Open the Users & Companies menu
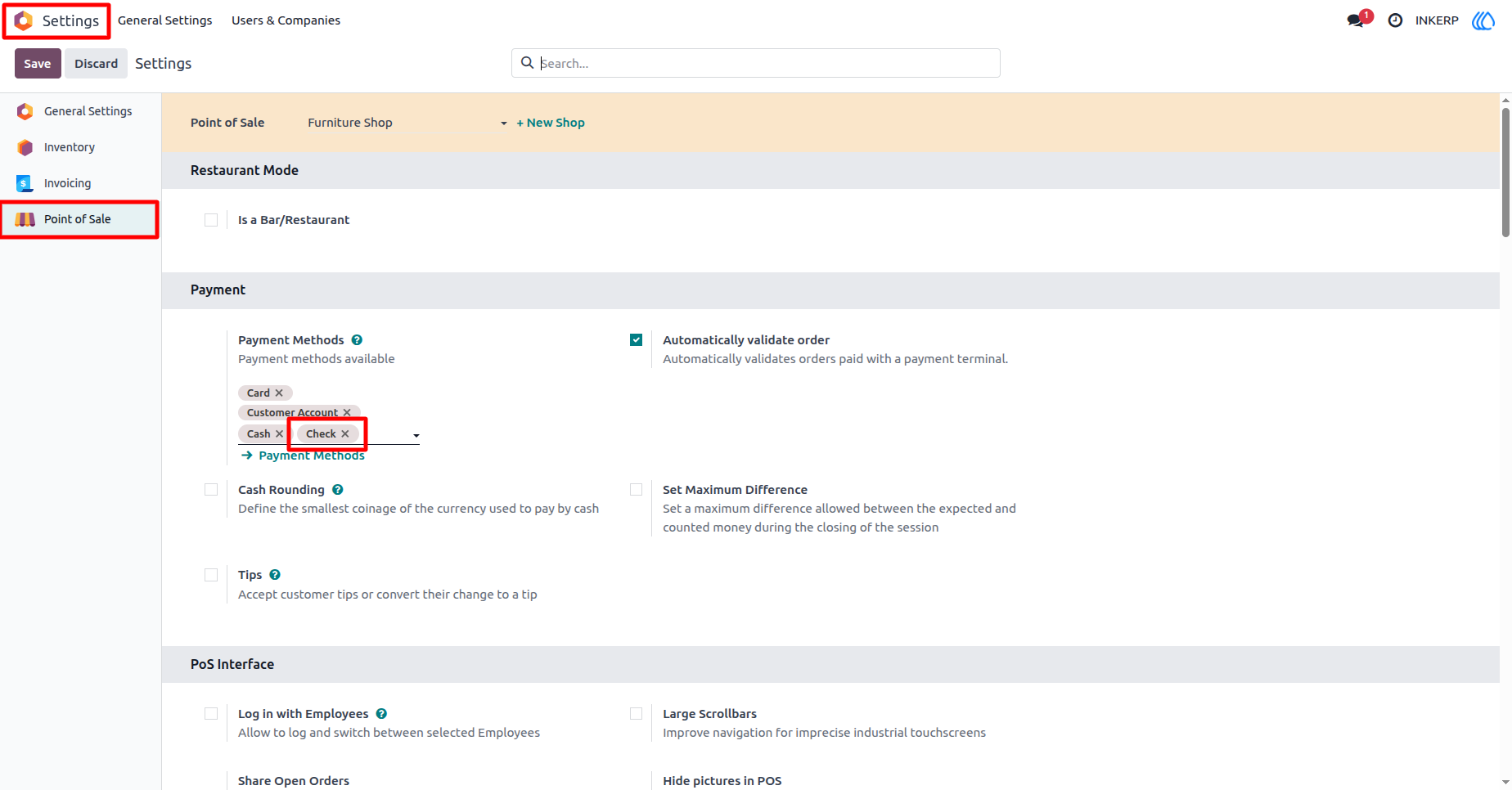Image resolution: width=1512 pixels, height=790 pixels. (x=286, y=20)
